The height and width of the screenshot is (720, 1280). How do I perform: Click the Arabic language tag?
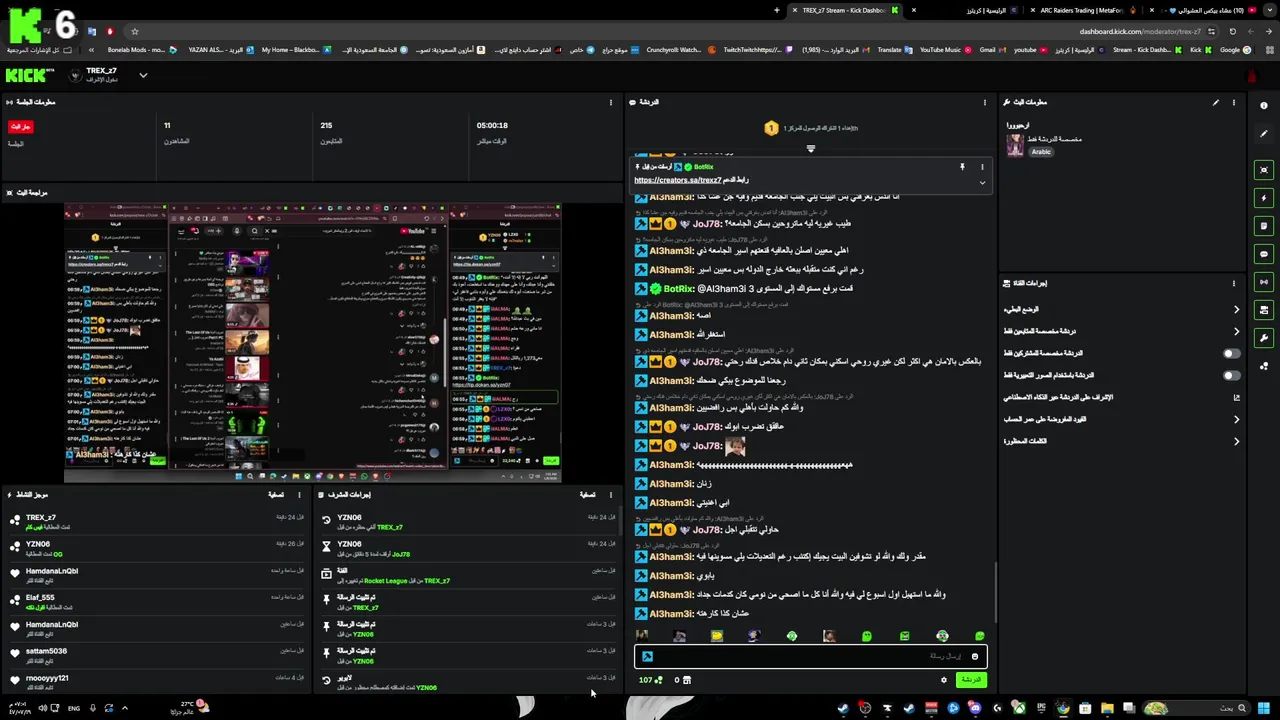[1041, 152]
